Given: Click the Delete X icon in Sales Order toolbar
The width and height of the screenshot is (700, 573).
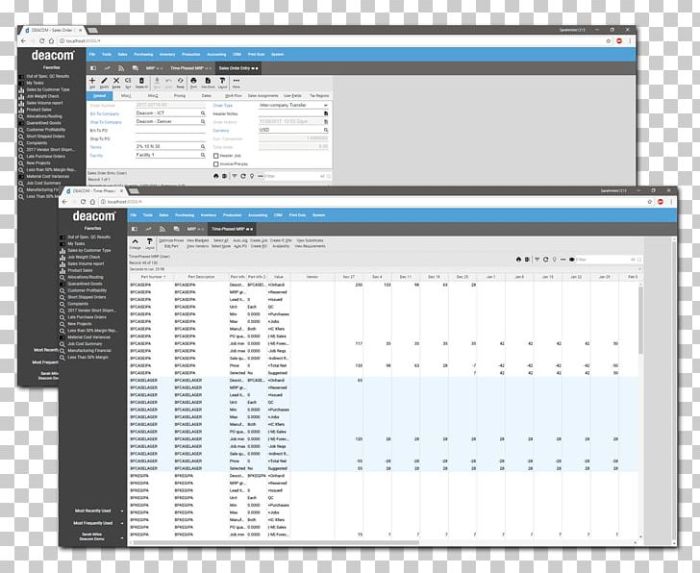Looking at the screenshot, I should 116,81.
